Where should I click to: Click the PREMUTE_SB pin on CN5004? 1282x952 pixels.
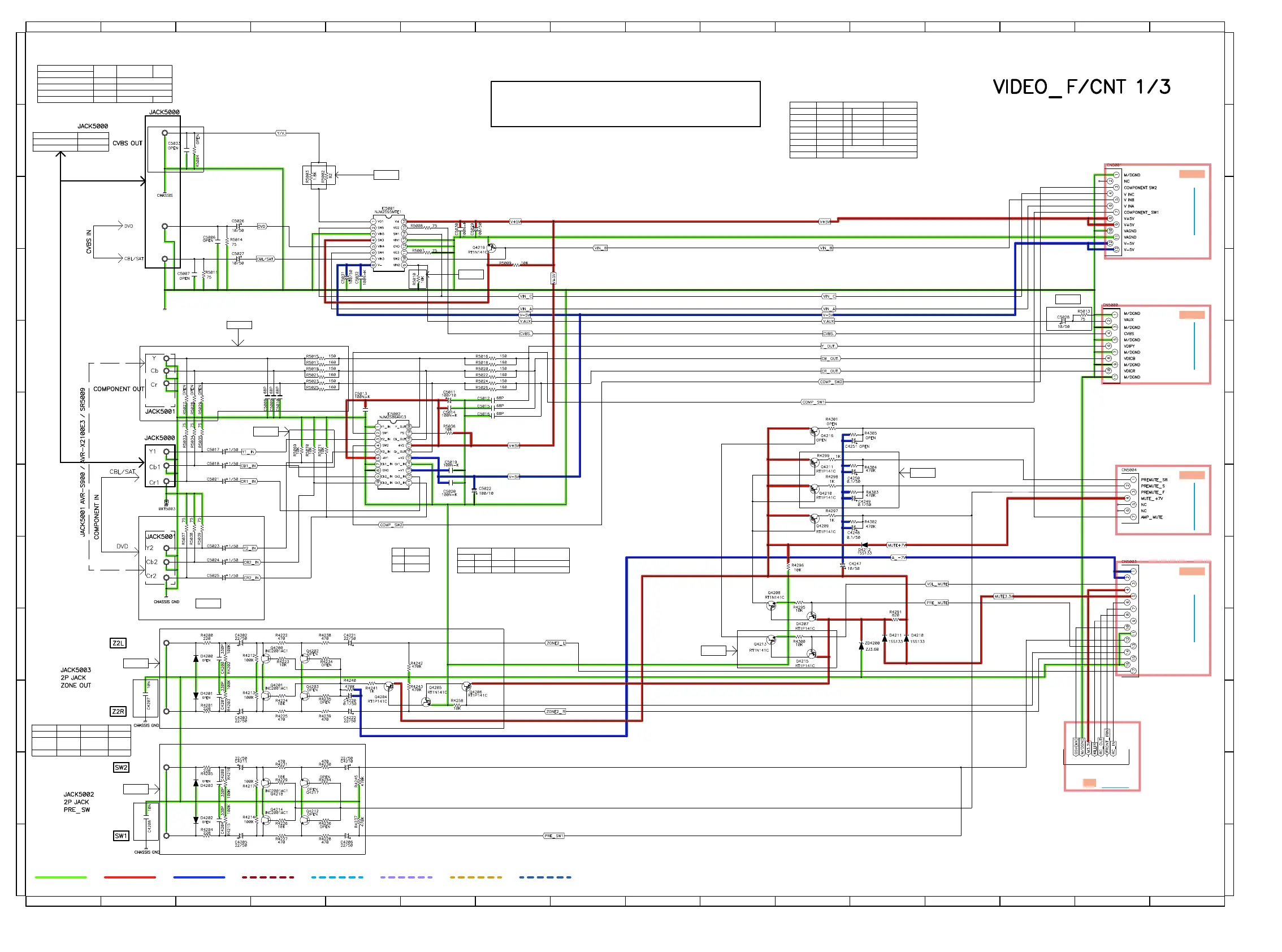1133,479
